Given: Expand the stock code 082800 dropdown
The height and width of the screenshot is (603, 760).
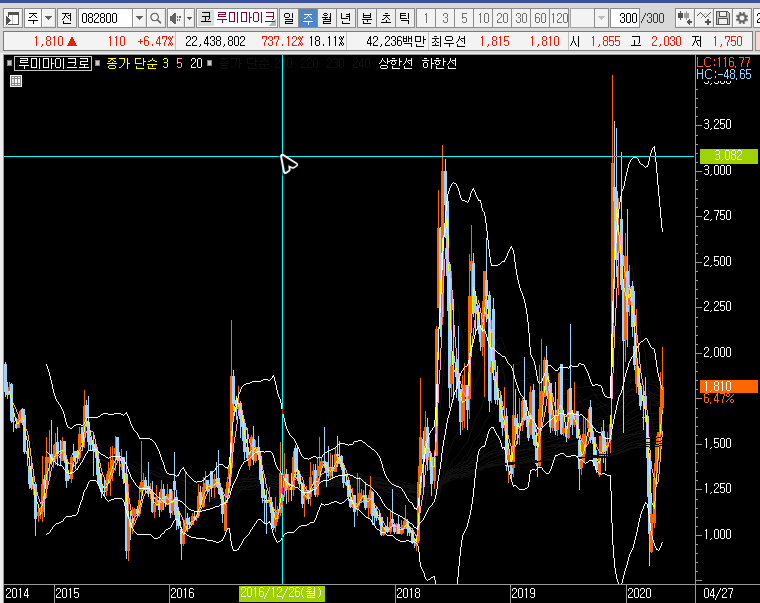Looking at the screenshot, I should click(x=139, y=18).
